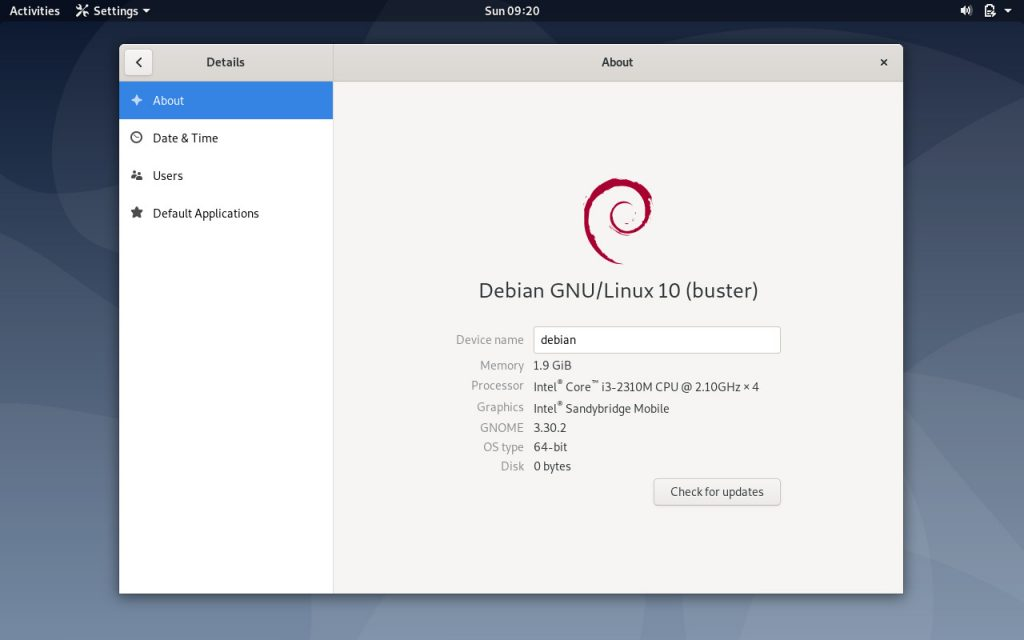The height and width of the screenshot is (640, 1024).
Task: Select the About item's plus icon
Action: pos(137,100)
